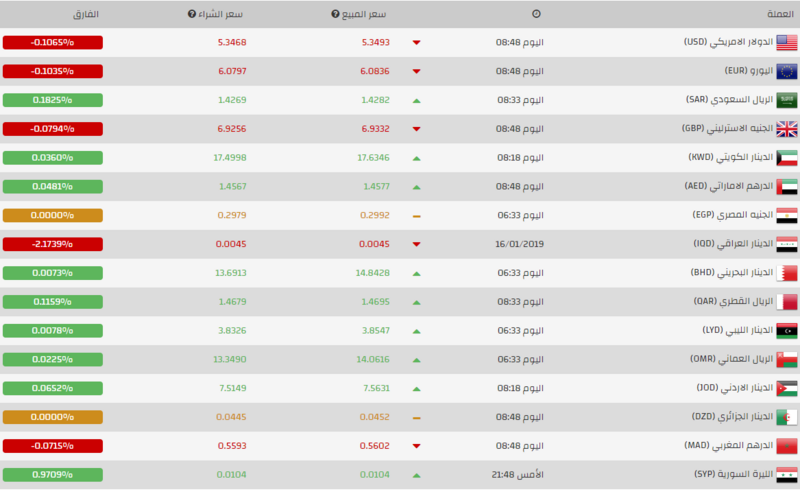Click the buy price 5.3468
This screenshot has height=492, width=800.
[232, 42]
